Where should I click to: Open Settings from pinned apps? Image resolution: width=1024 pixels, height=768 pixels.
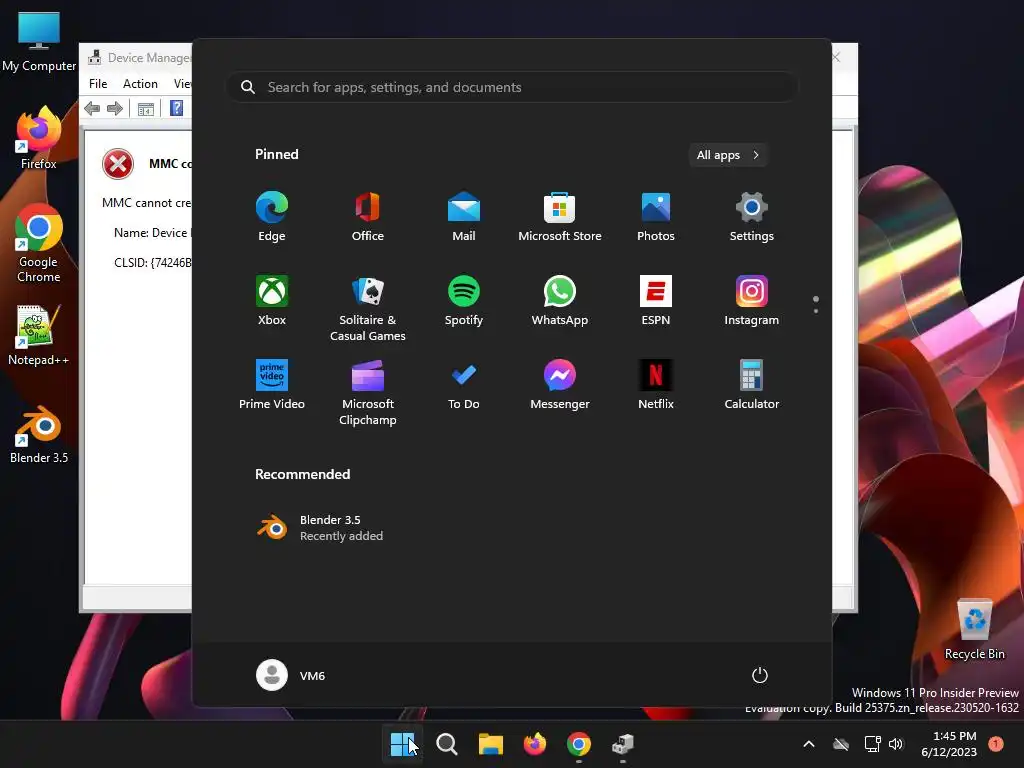[x=752, y=217]
